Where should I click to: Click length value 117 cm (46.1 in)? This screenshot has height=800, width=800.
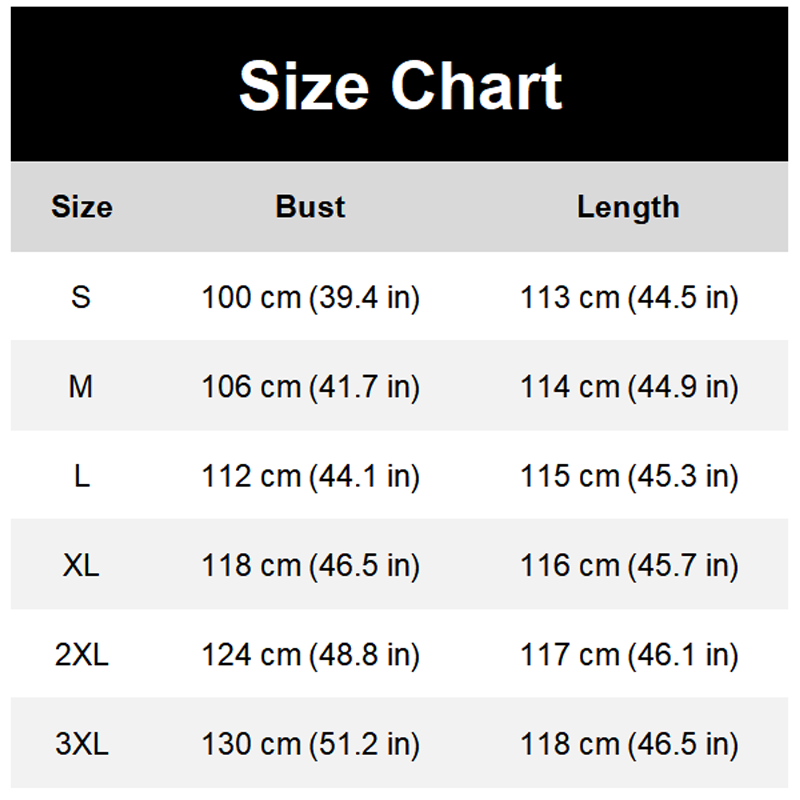pos(629,656)
